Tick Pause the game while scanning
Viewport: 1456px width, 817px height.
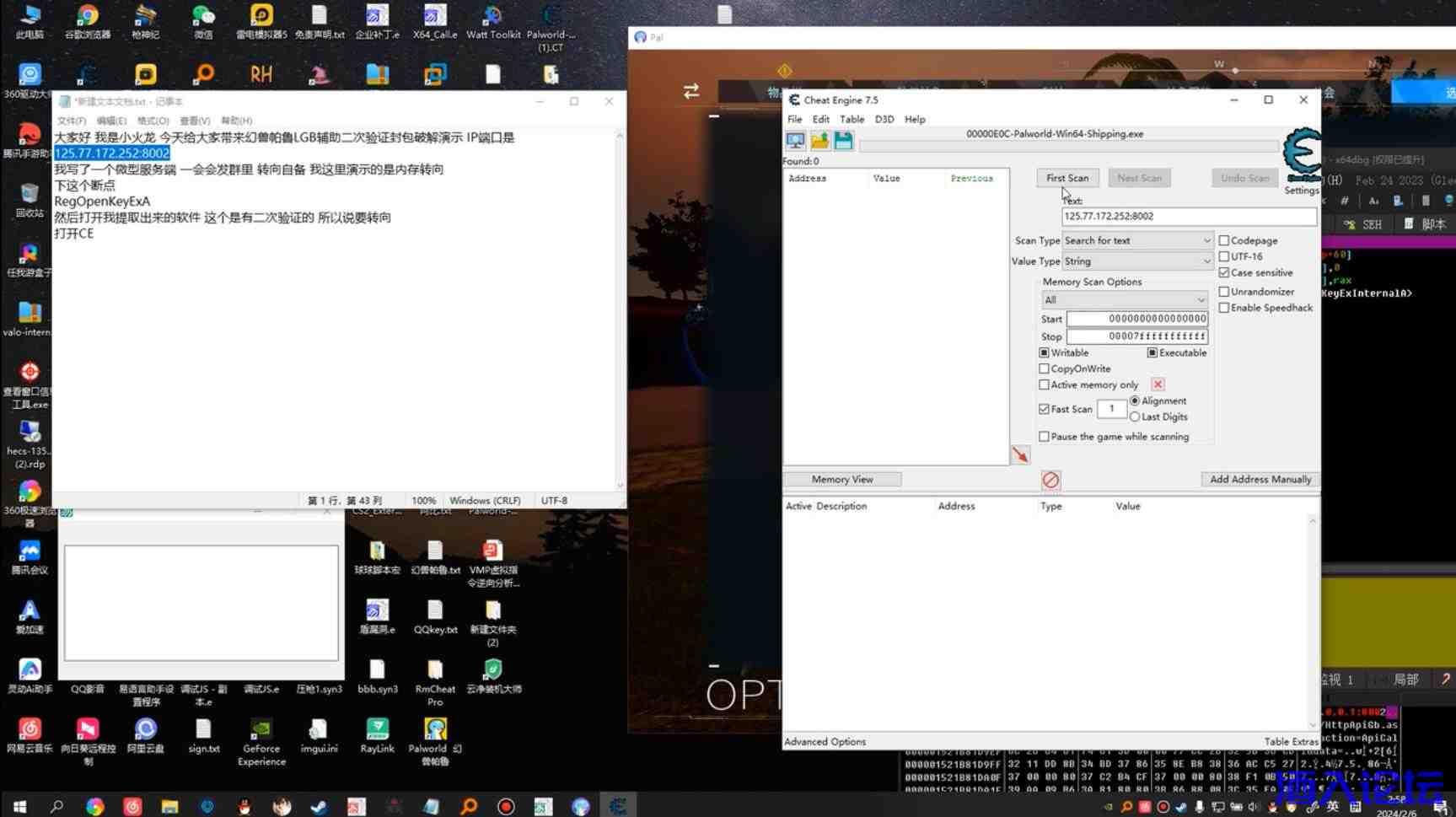point(1045,437)
